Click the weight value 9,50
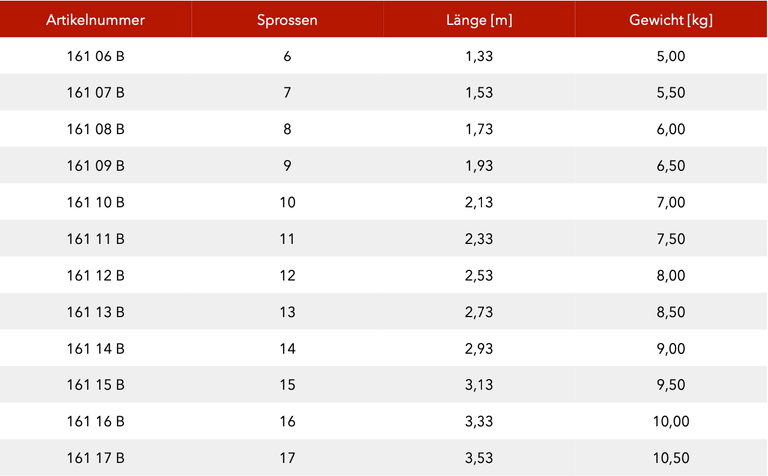The height and width of the screenshot is (476, 768). 671,385
